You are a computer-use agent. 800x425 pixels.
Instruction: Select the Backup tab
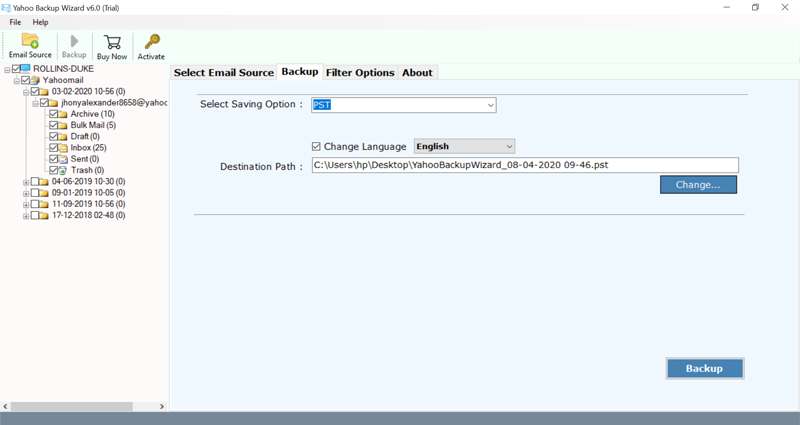(300, 71)
